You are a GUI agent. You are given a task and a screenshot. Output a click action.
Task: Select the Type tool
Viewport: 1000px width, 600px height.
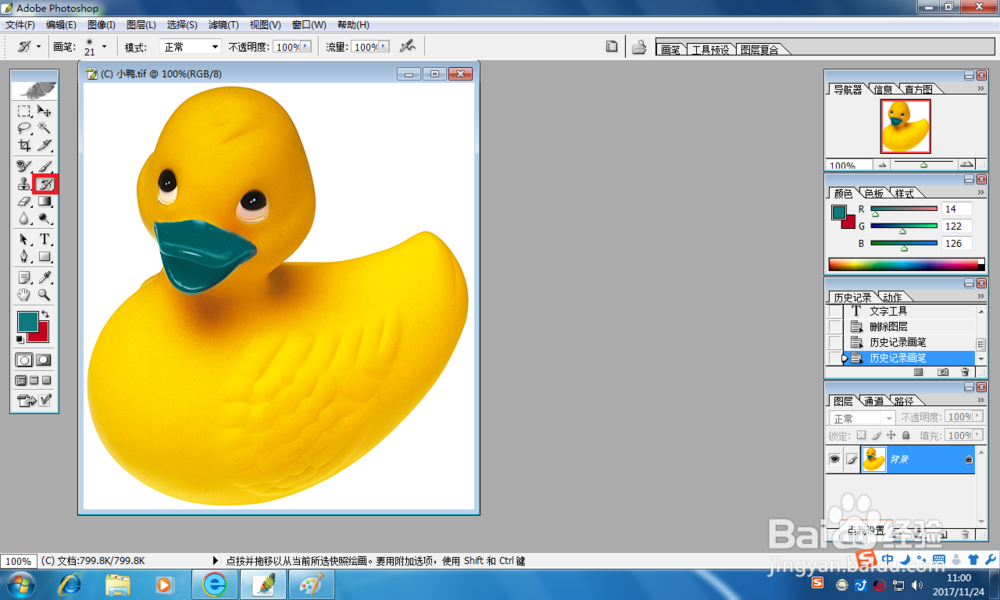click(x=45, y=240)
